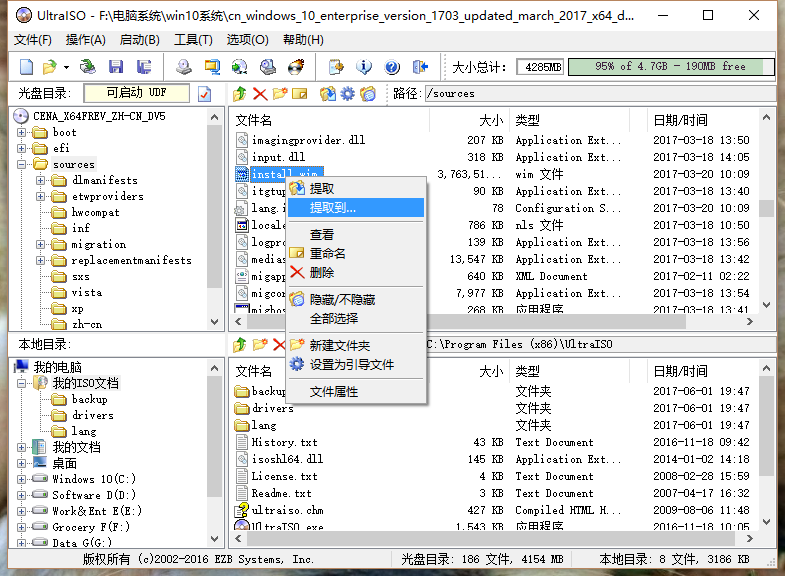The height and width of the screenshot is (576, 785).
Task: Click the /sources path field
Action: [601, 94]
